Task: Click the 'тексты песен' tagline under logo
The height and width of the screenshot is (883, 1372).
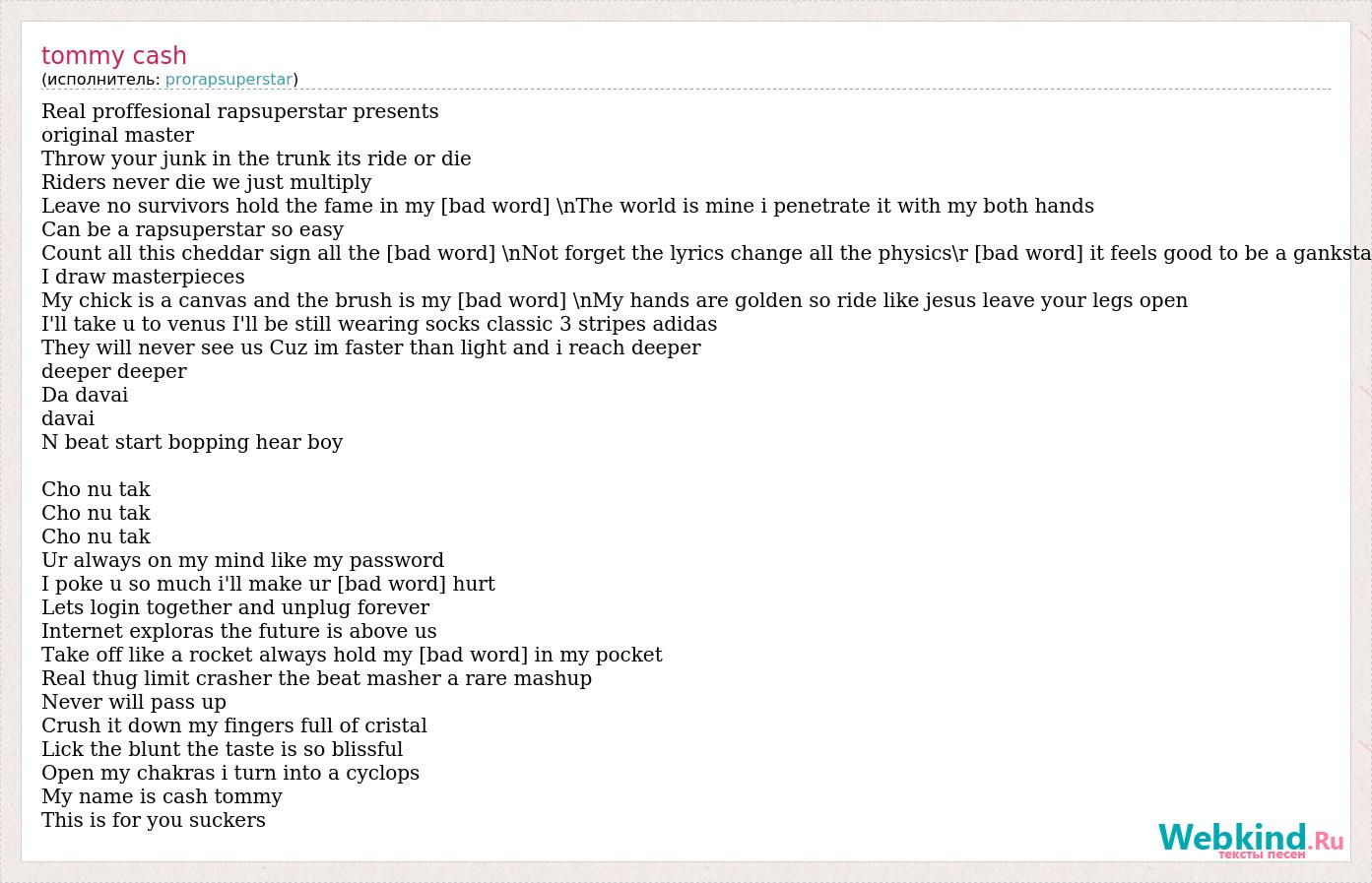Action: (x=1261, y=854)
